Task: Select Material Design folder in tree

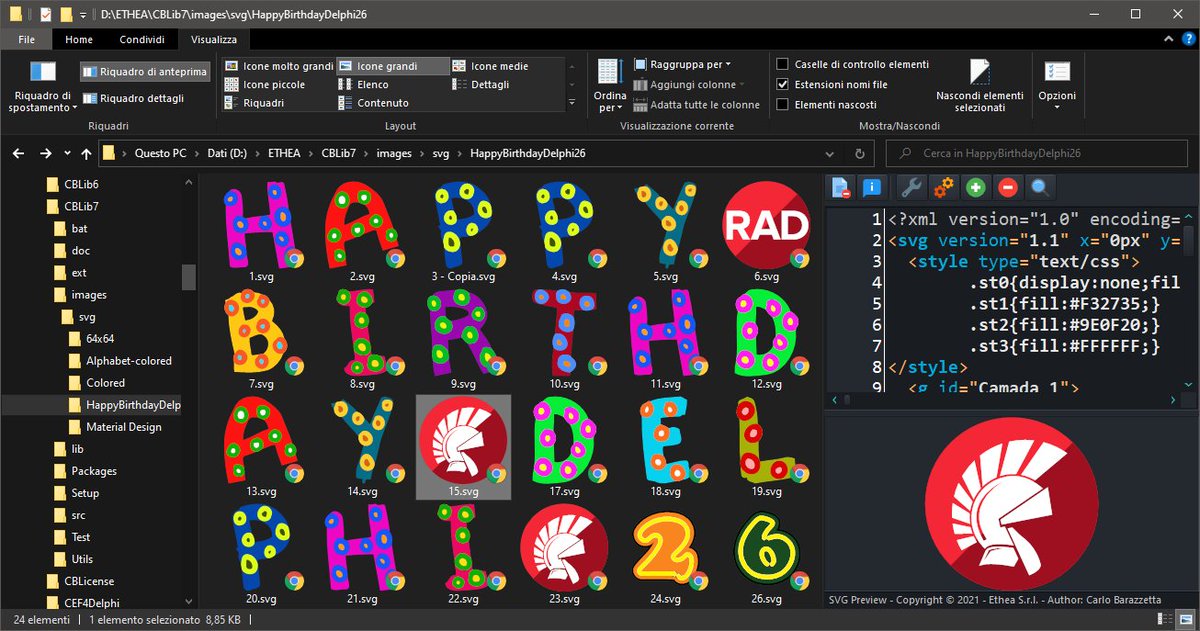Action: [124, 426]
